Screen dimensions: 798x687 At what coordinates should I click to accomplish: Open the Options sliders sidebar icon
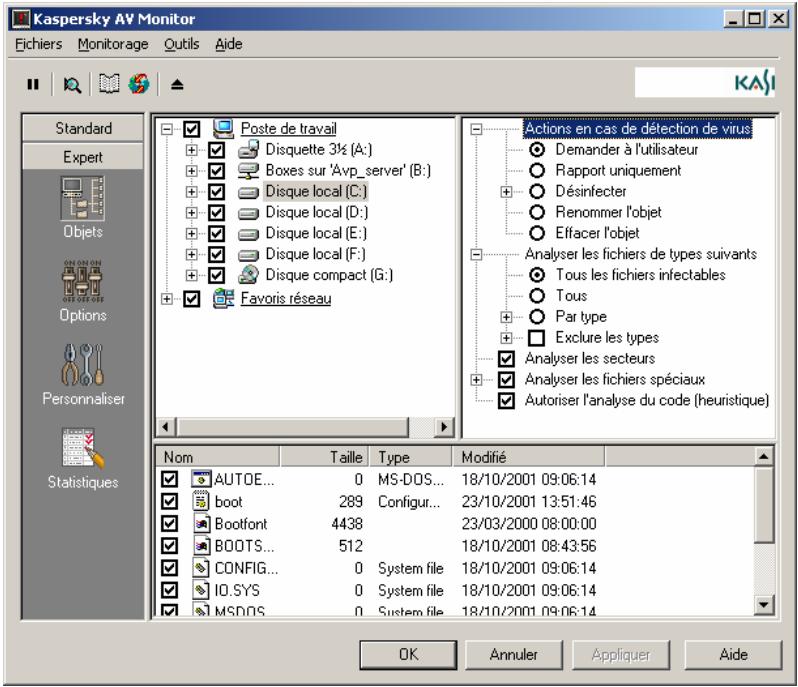[83, 281]
